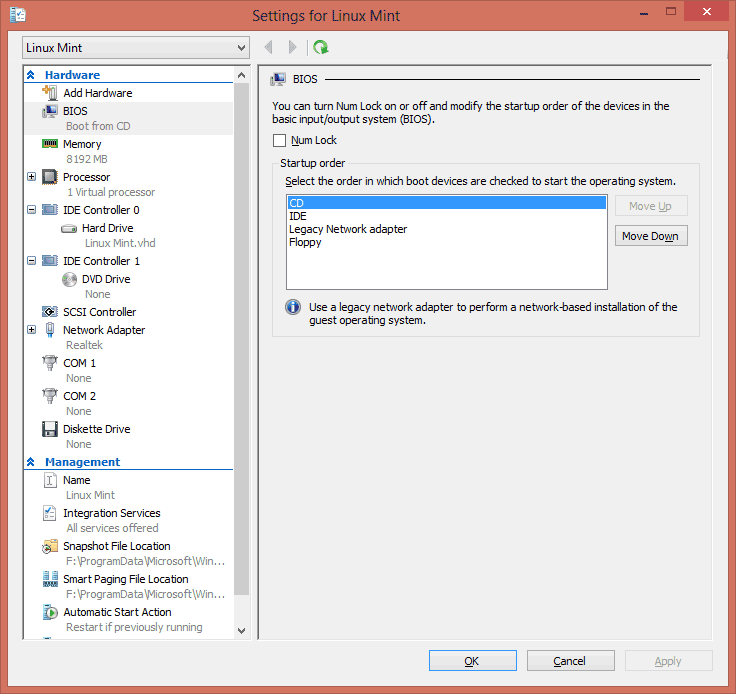This screenshot has height=694, width=736.
Task: Click the Memory chip icon
Action: click(x=50, y=144)
